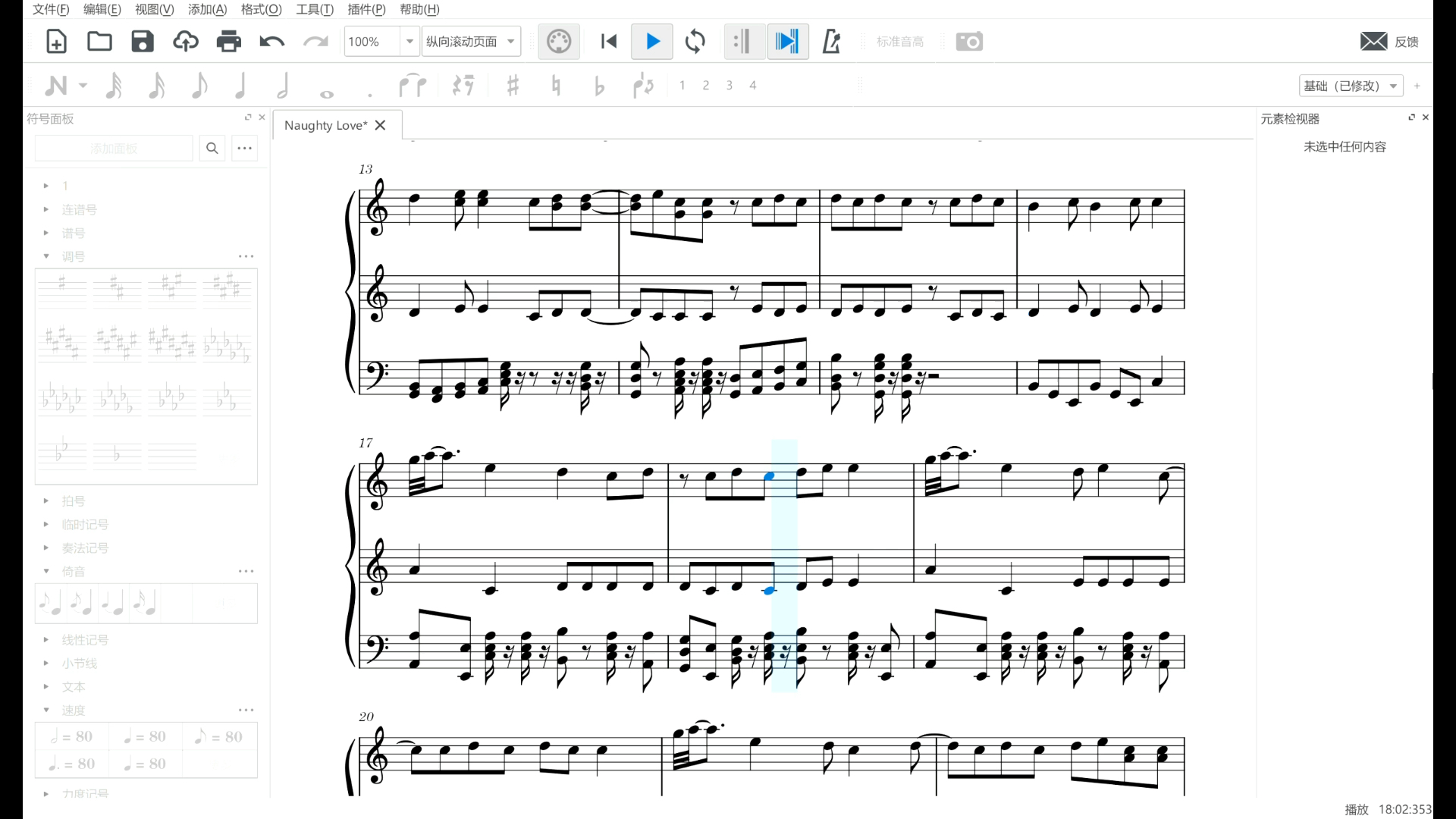Open 插件 menu
Image resolution: width=1456 pixels, height=819 pixels.
pos(366,9)
